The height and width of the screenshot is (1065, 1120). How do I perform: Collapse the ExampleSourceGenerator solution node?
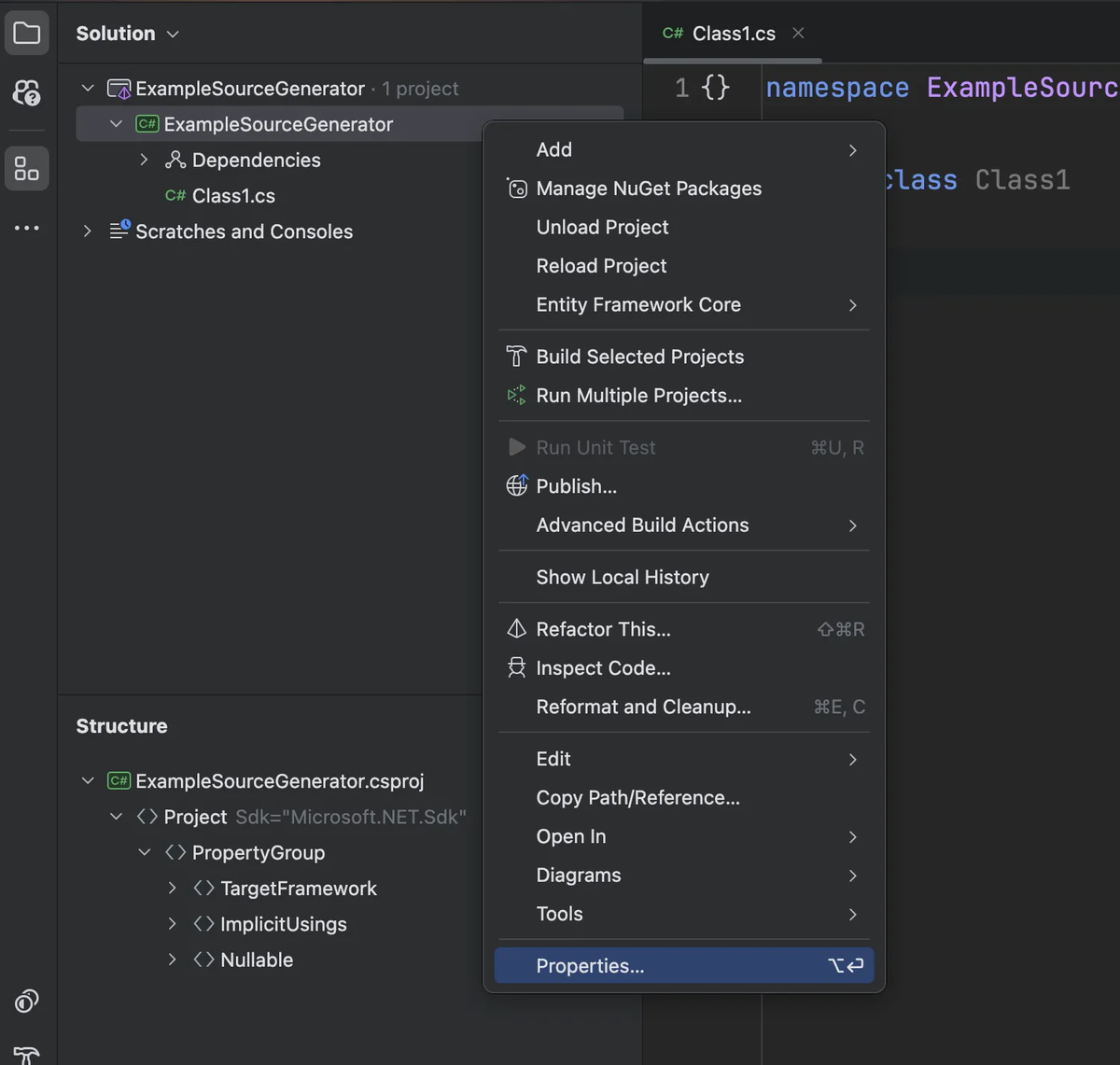(88, 89)
